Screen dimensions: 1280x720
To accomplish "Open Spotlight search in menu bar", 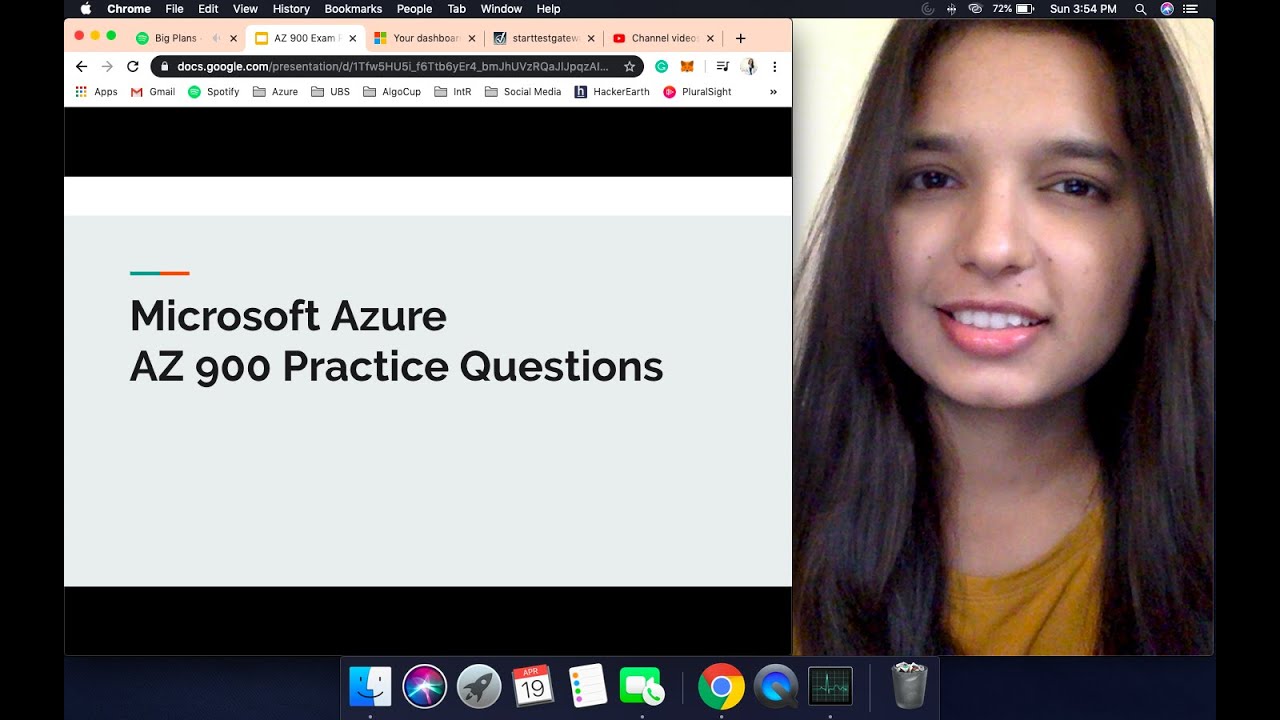I will tap(1141, 9).
